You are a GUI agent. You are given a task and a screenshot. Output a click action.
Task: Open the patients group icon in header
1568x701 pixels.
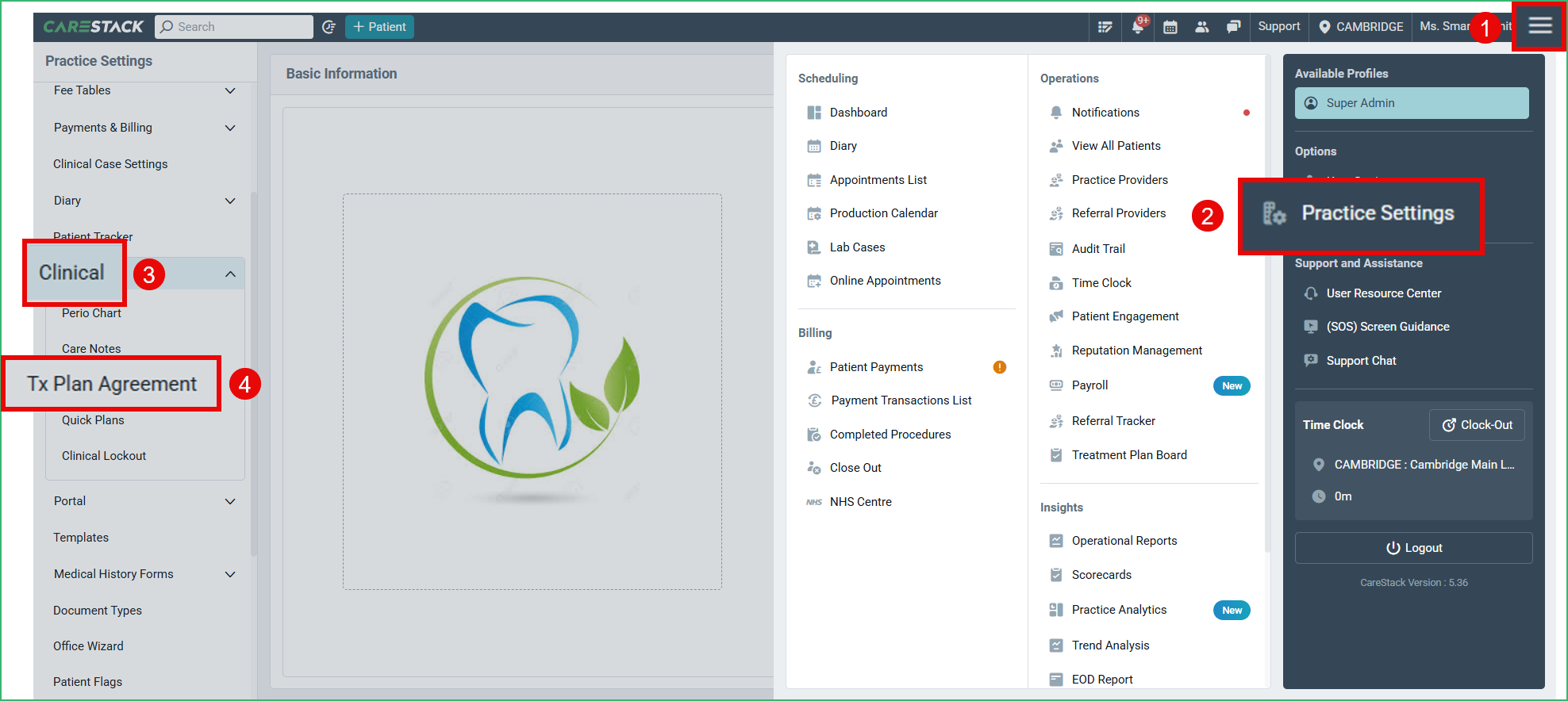(x=1202, y=27)
